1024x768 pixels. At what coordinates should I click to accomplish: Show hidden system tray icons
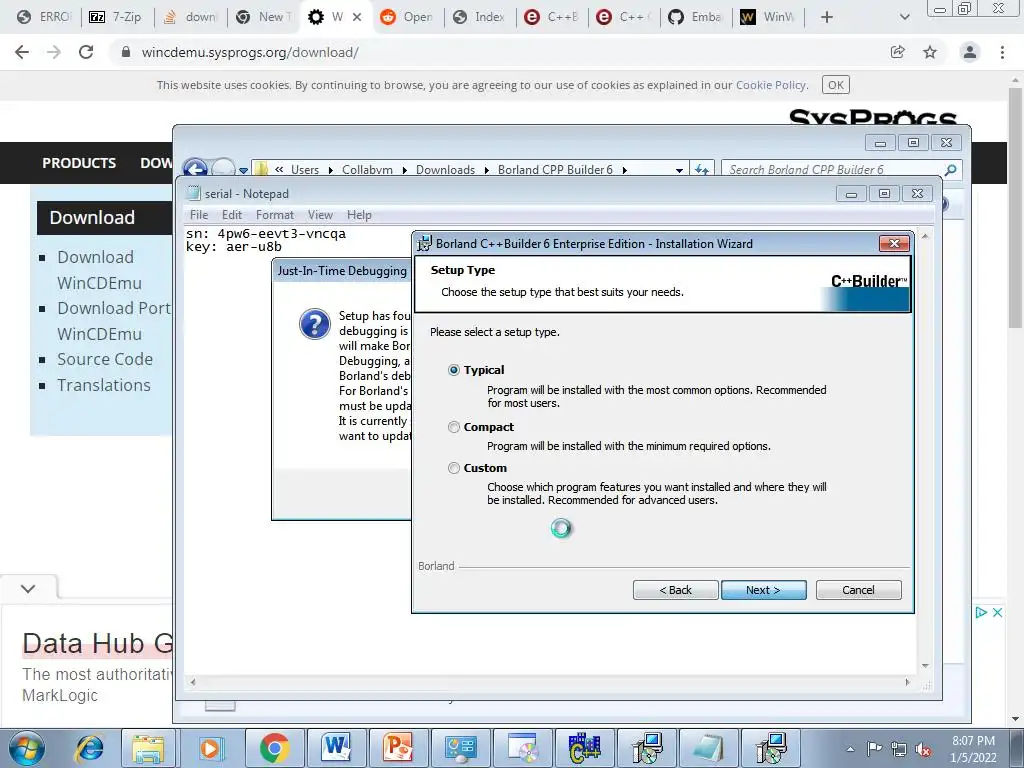(x=850, y=749)
